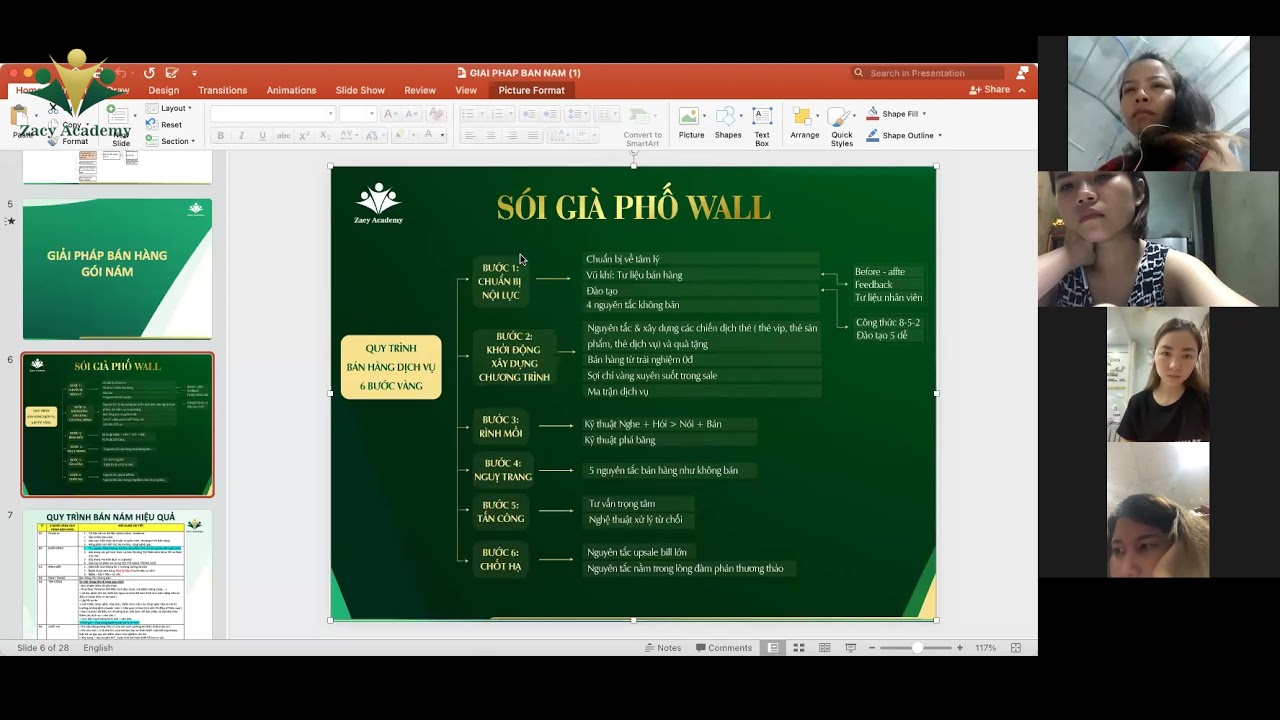The image size is (1280, 720).
Task: Click the repeat/redo arrow icon
Action: pos(149,73)
